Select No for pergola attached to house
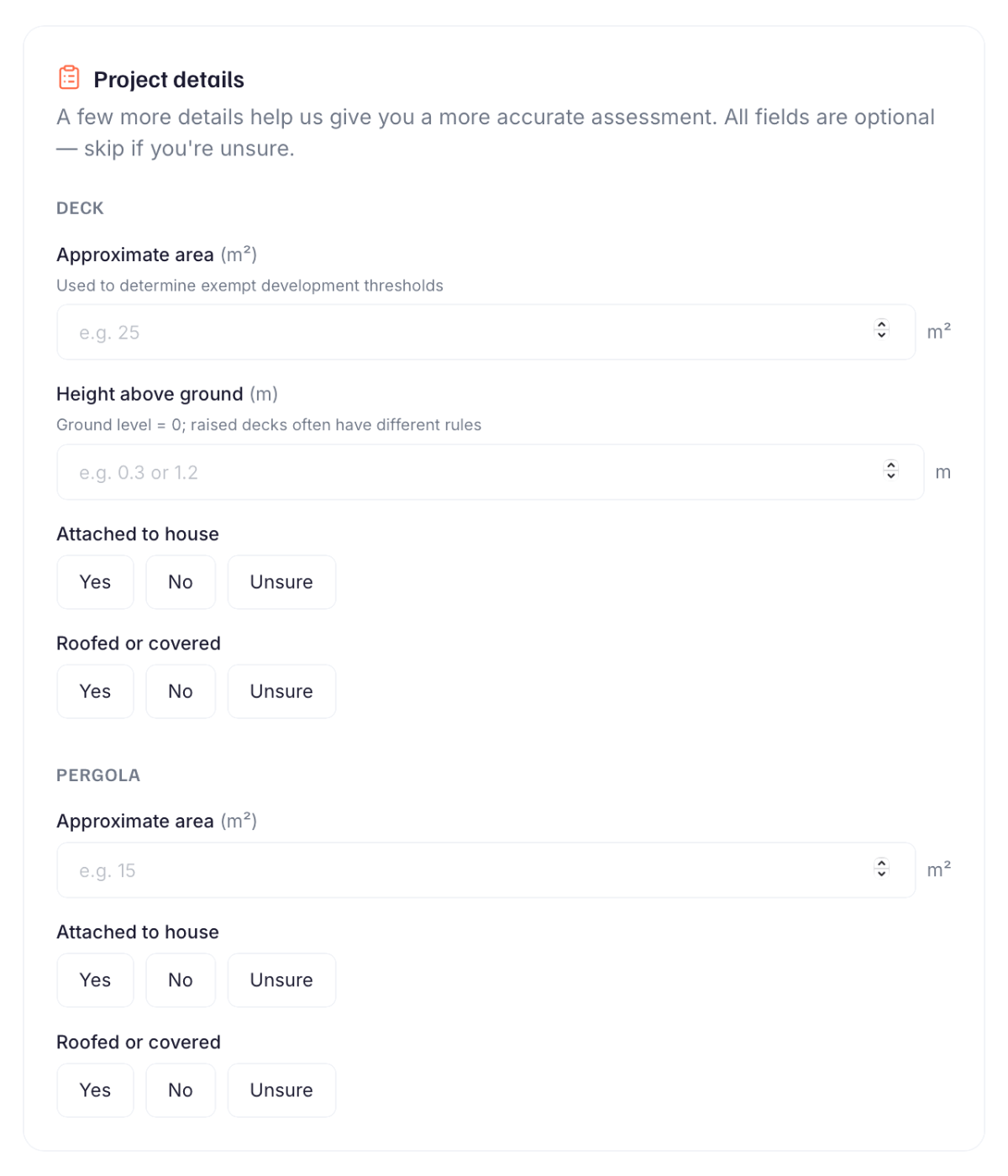The image size is (1008, 1176). [181, 979]
